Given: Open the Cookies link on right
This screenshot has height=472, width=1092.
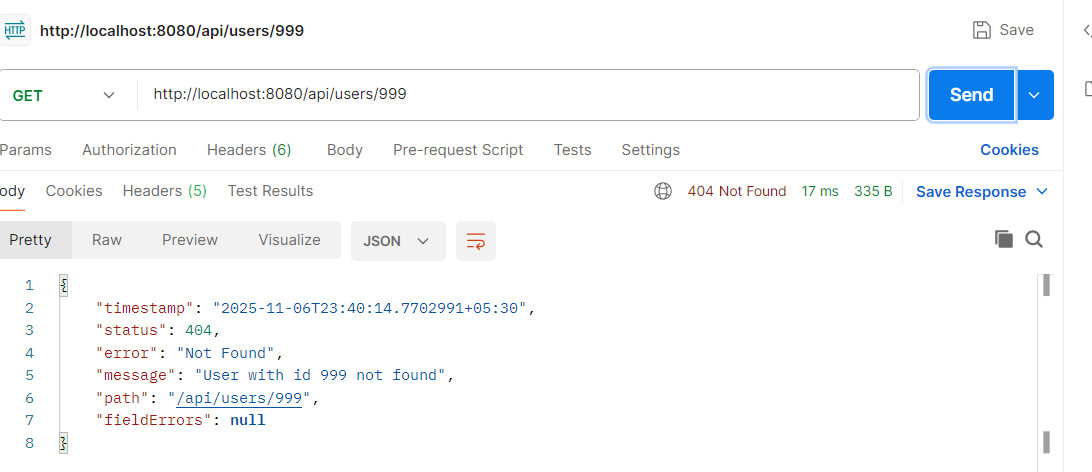Looking at the screenshot, I should pyautogui.click(x=1009, y=150).
